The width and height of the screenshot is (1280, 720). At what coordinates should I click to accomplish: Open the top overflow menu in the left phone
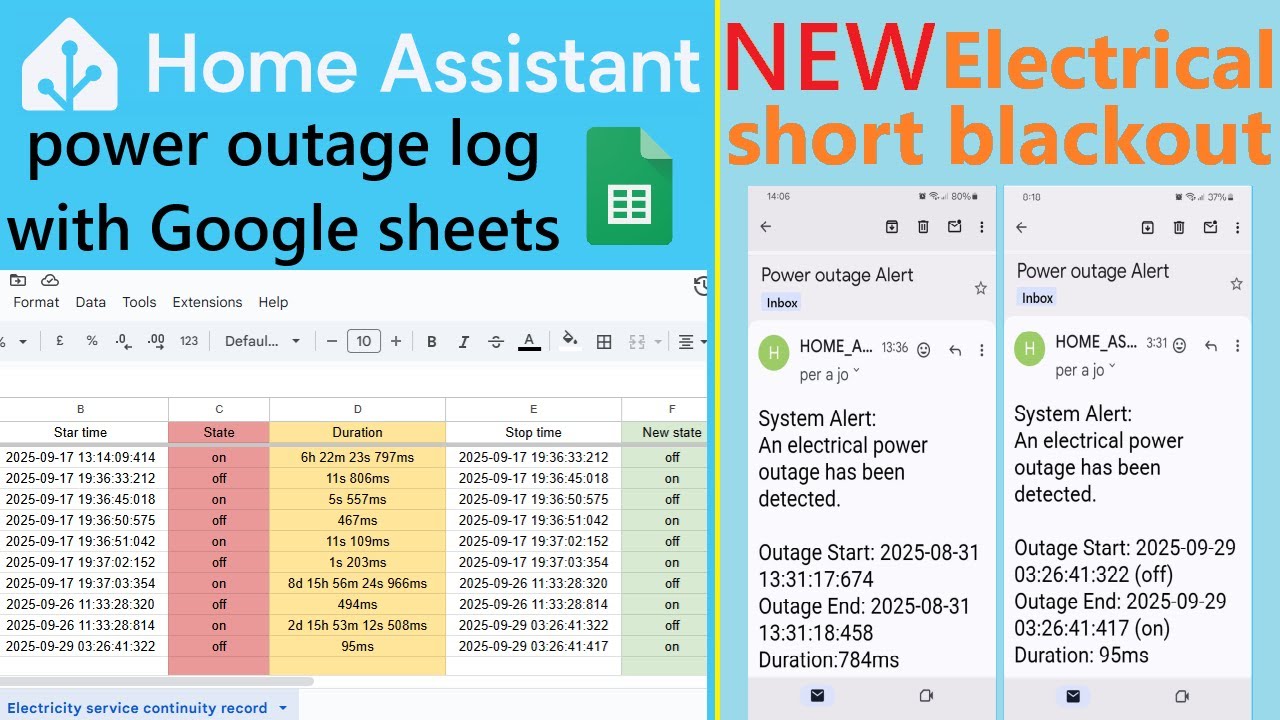tap(982, 227)
